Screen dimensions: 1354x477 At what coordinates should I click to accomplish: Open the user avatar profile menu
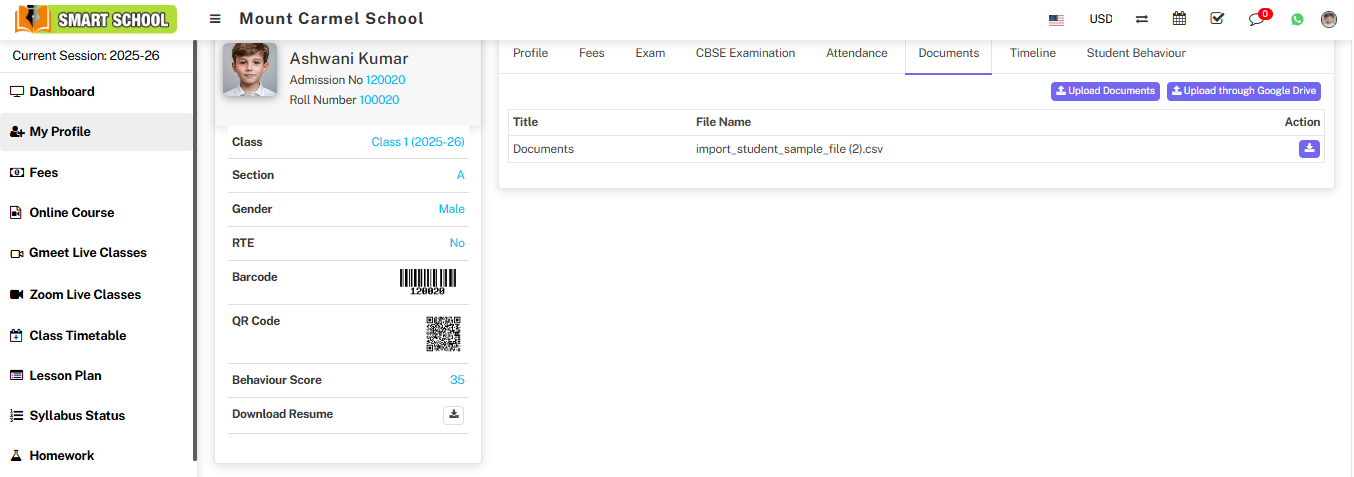1328,19
